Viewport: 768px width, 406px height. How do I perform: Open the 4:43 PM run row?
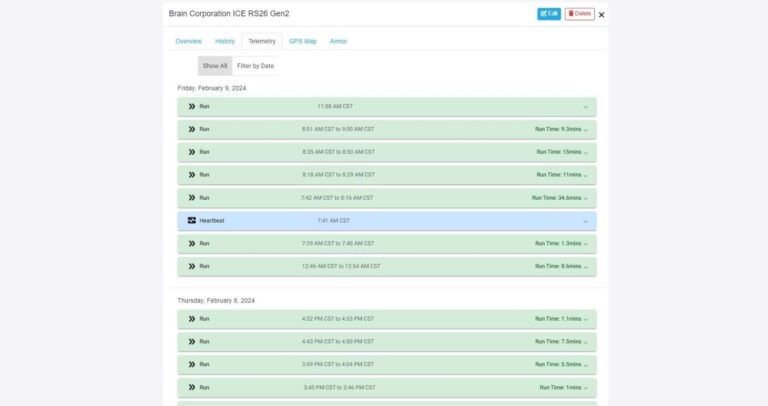point(386,341)
